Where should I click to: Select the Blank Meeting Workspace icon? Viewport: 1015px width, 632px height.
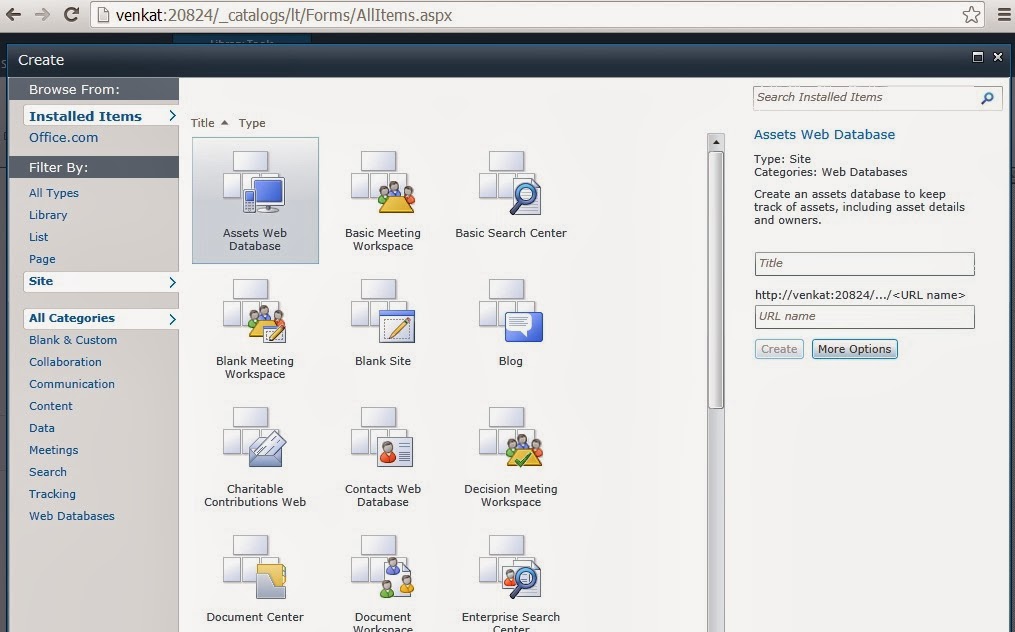[254, 311]
